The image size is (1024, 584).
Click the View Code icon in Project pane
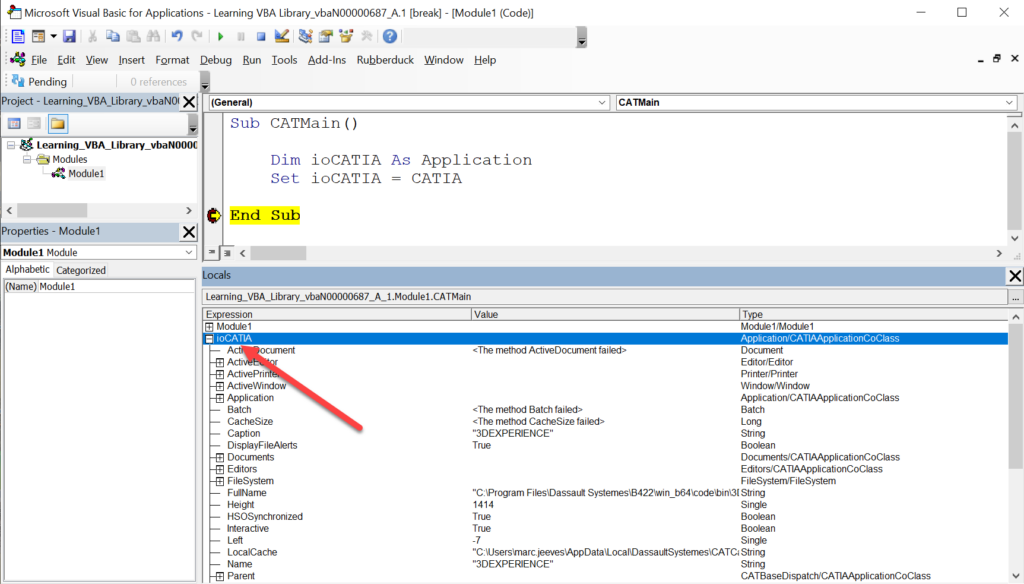tap(14, 123)
